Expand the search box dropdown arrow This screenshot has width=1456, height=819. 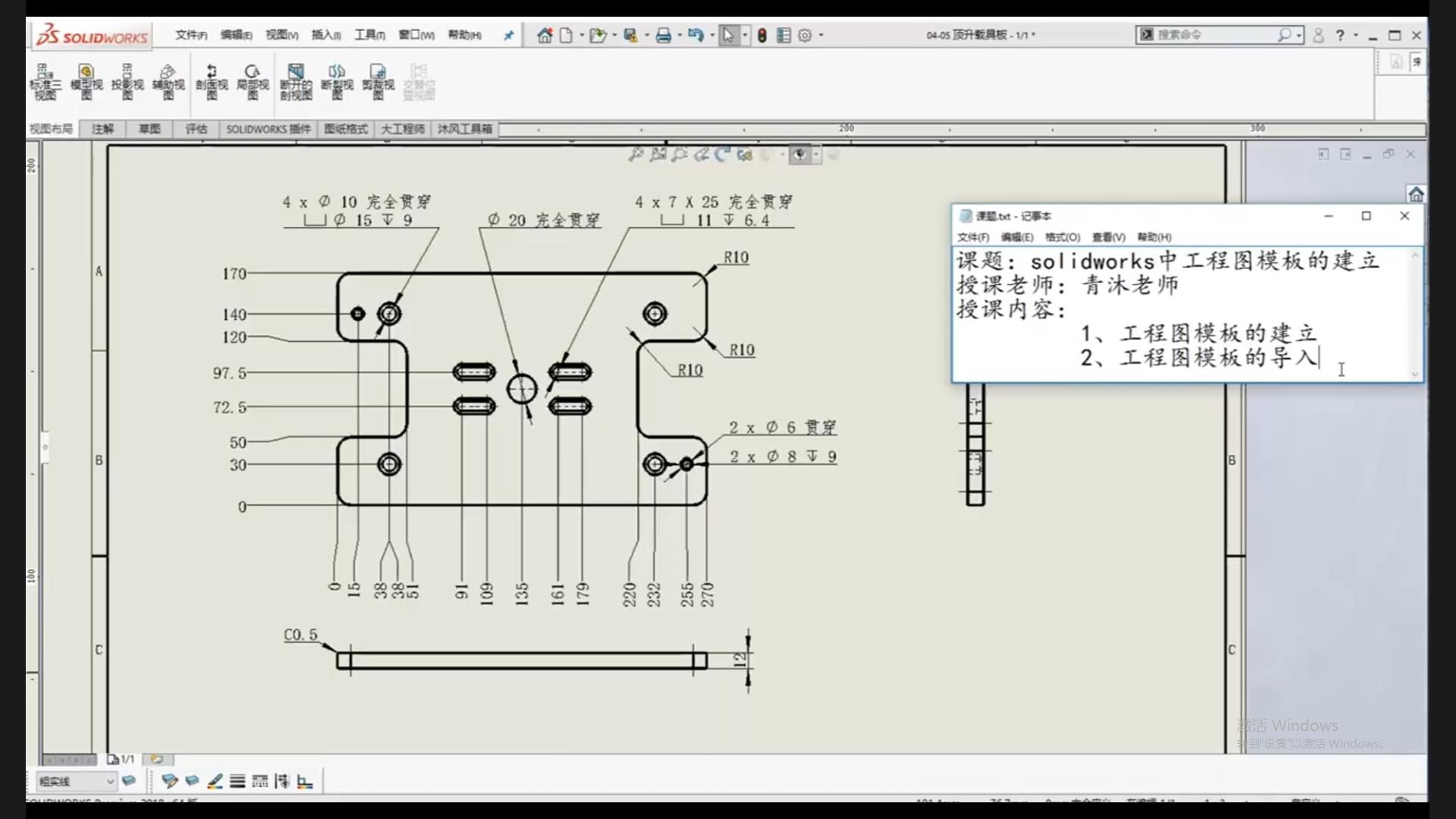(x=1299, y=35)
